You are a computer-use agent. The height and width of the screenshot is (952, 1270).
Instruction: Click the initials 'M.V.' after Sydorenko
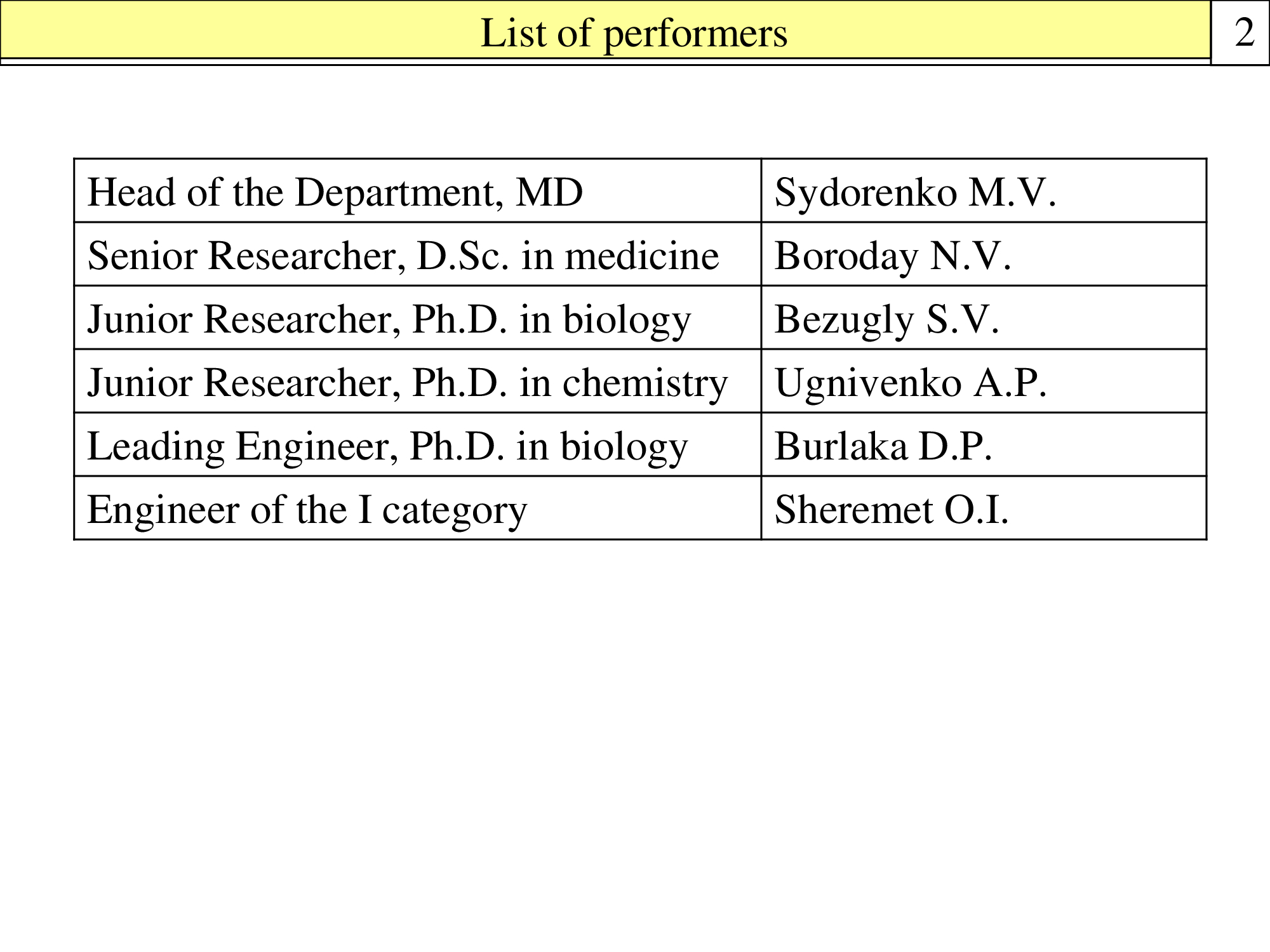pos(1012,192)
